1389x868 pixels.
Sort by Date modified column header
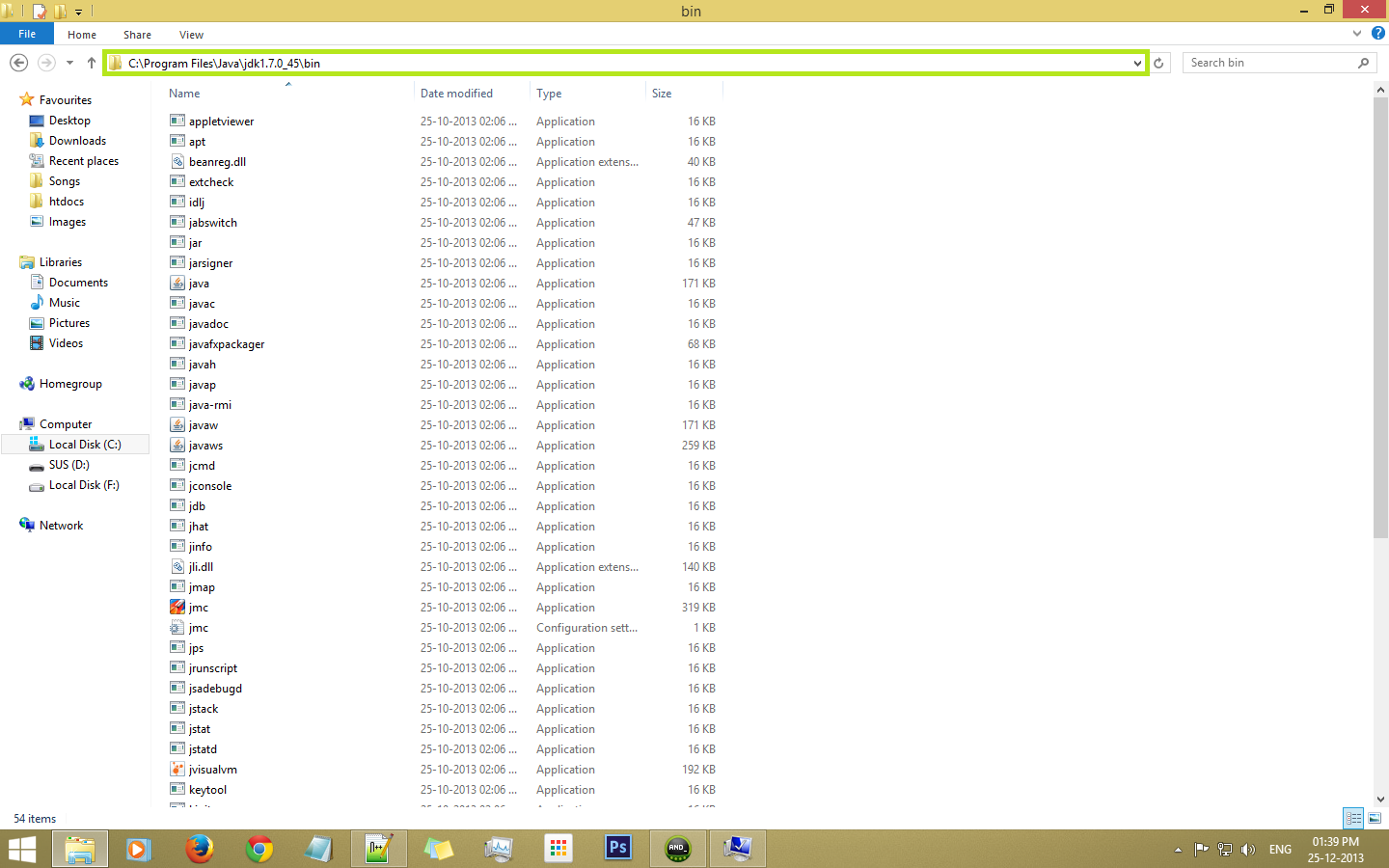(456, 94)
